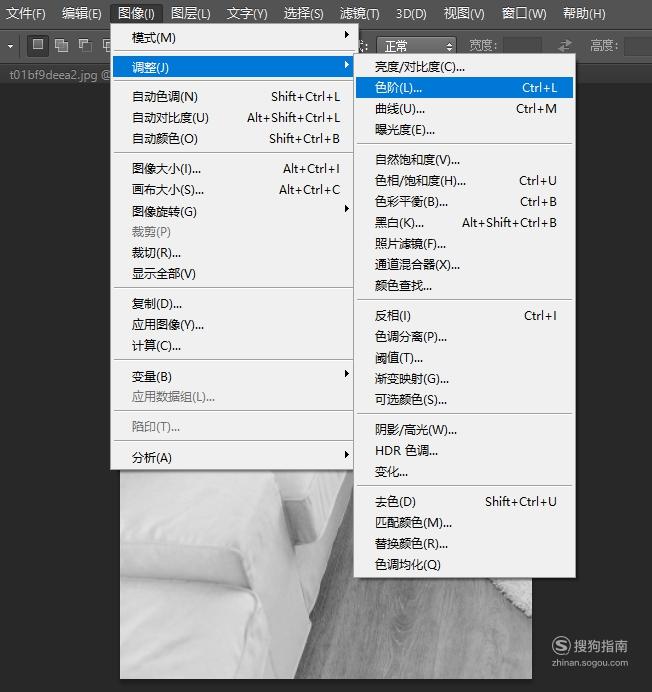Select 色彩平衡(B)...
652x692 pixels.
(x=464, y=202)
